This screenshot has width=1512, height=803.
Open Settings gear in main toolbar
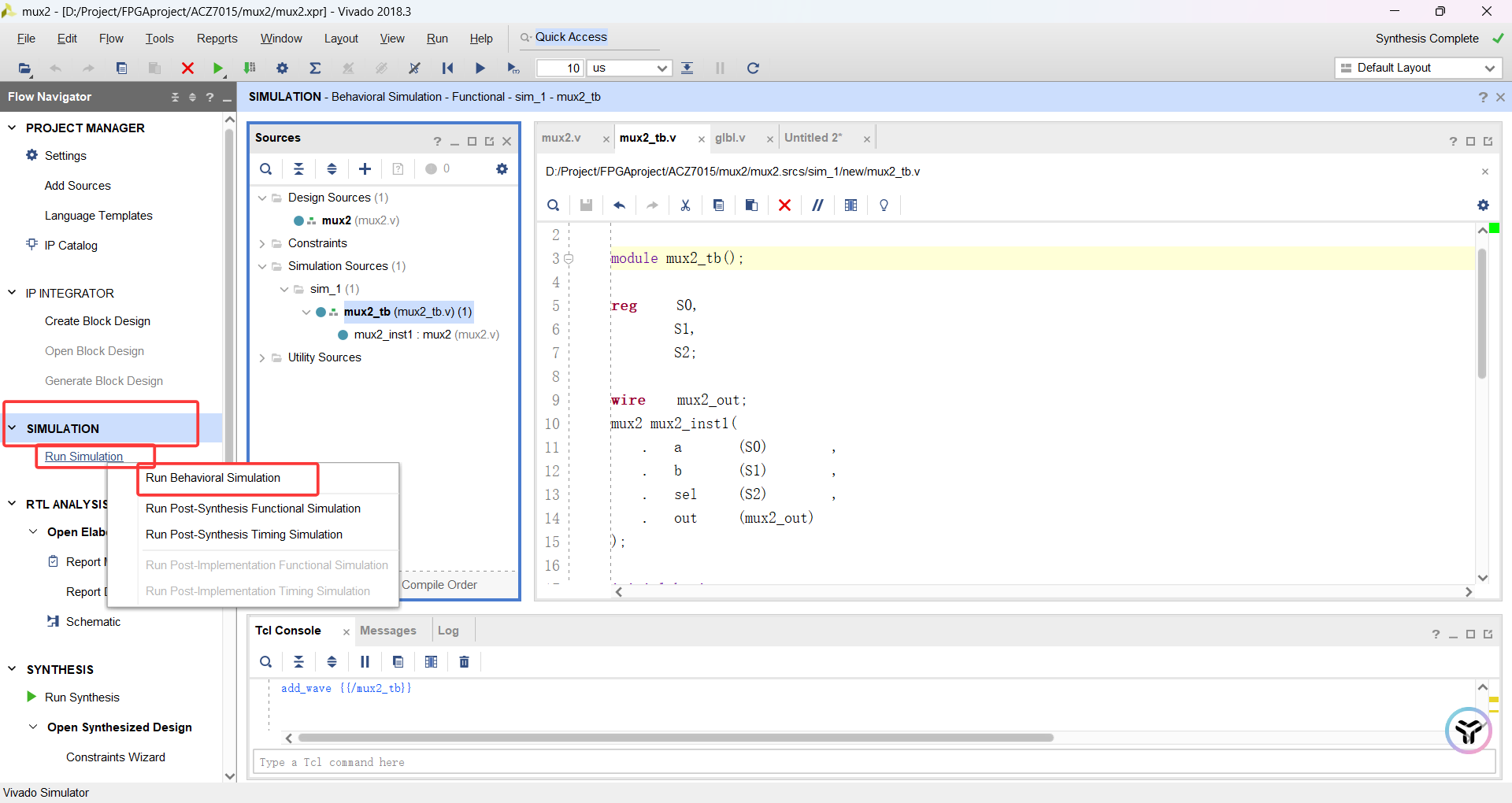pos(282,68)
